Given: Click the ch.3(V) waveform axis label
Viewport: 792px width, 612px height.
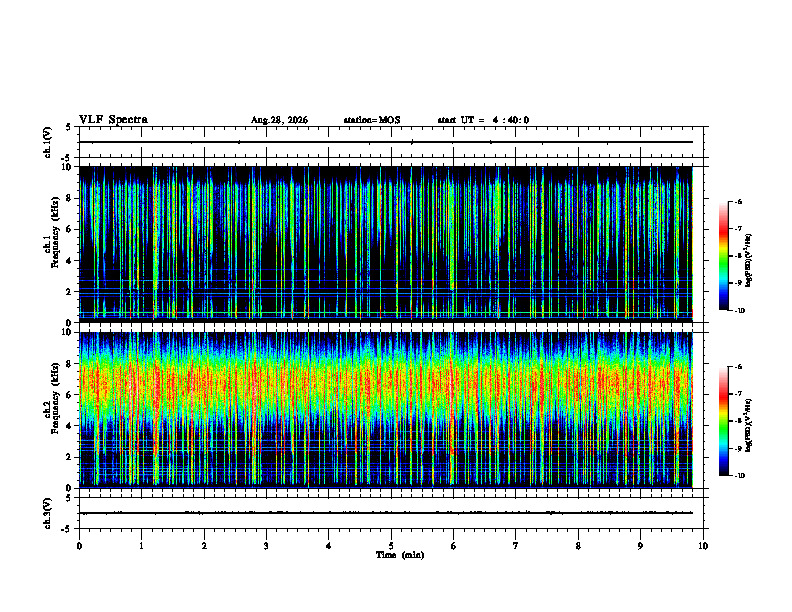Looking at the screenshot, I should (x=48, y=513).
